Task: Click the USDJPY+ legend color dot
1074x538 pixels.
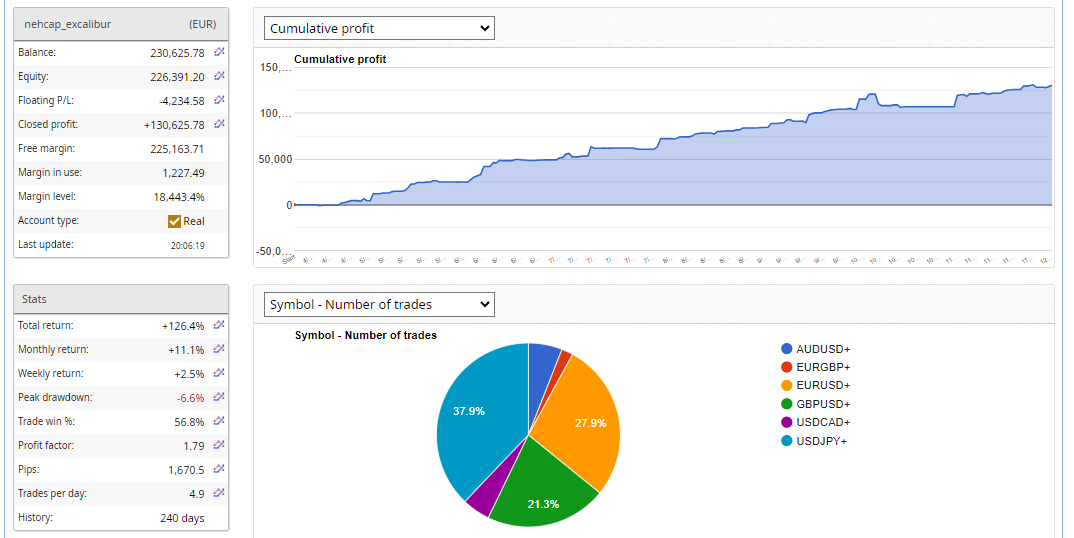Action: click(786, 441)
